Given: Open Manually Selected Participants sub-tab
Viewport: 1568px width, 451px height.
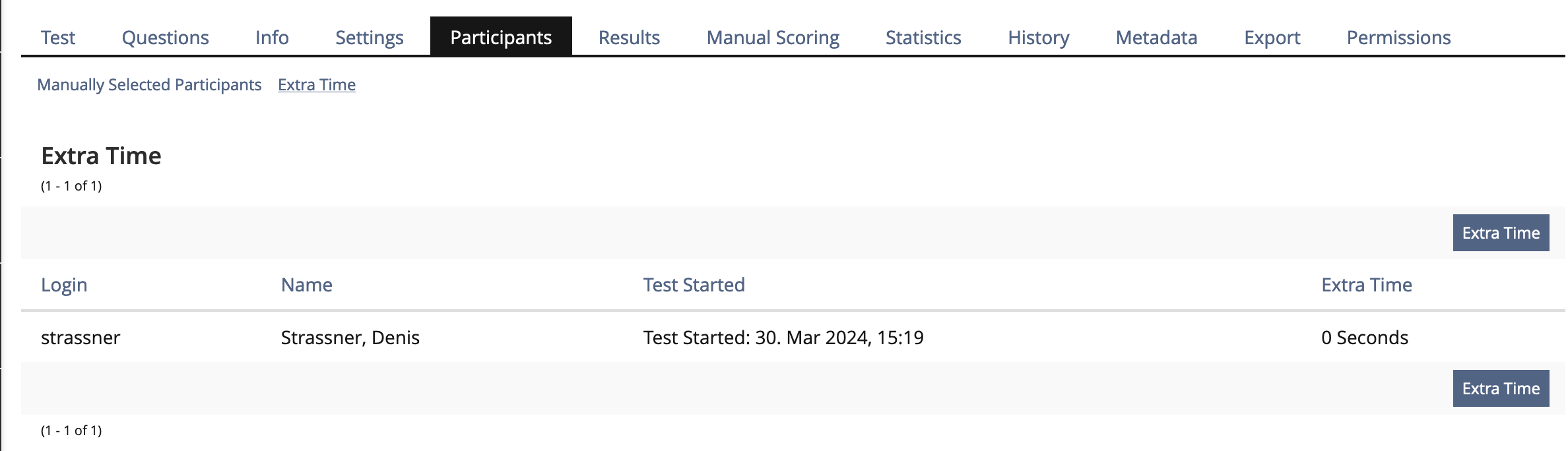Looking at the screenshot, I should pos(150,84).
